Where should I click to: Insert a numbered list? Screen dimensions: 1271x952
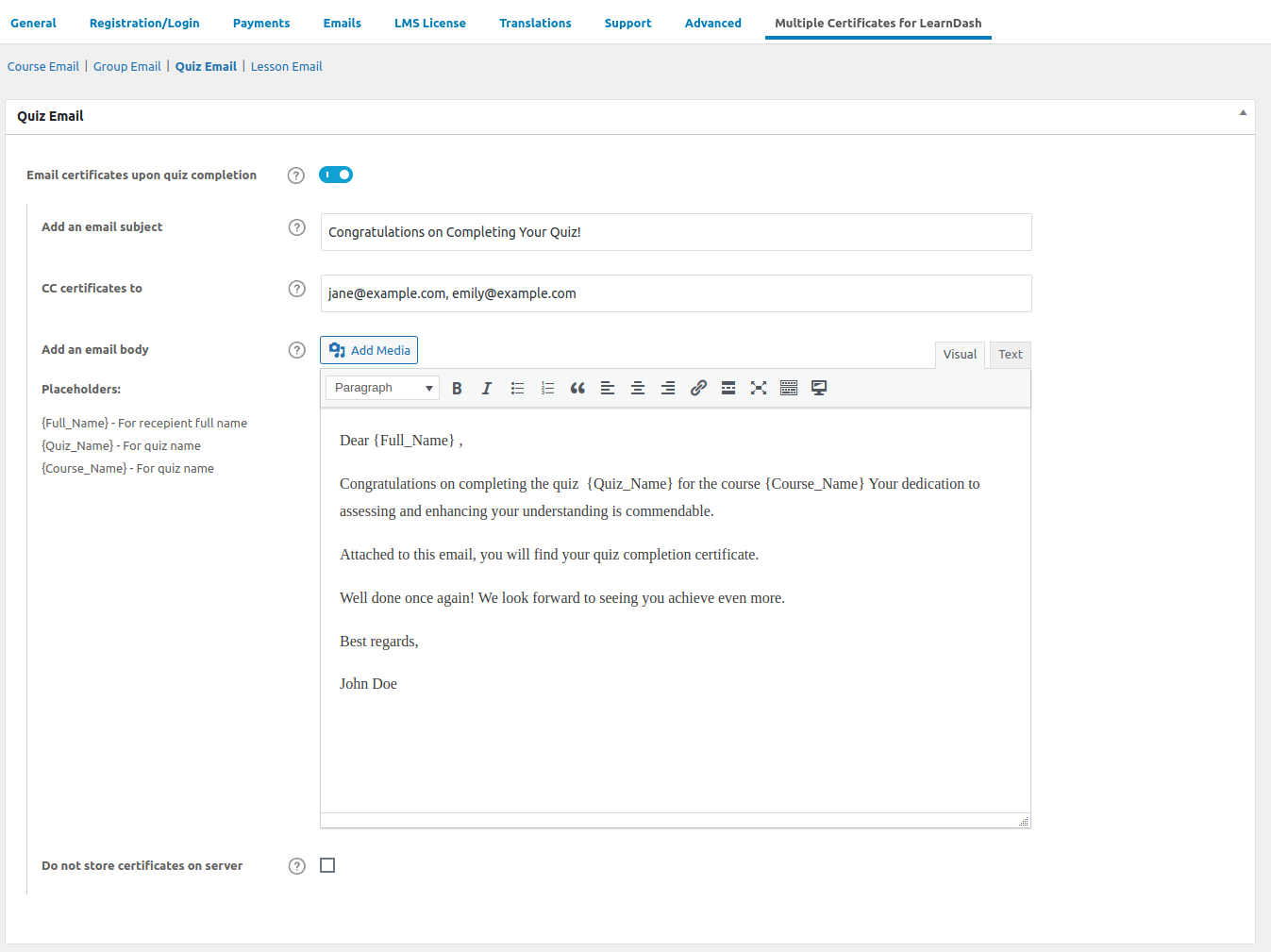[x=547, y=388]
